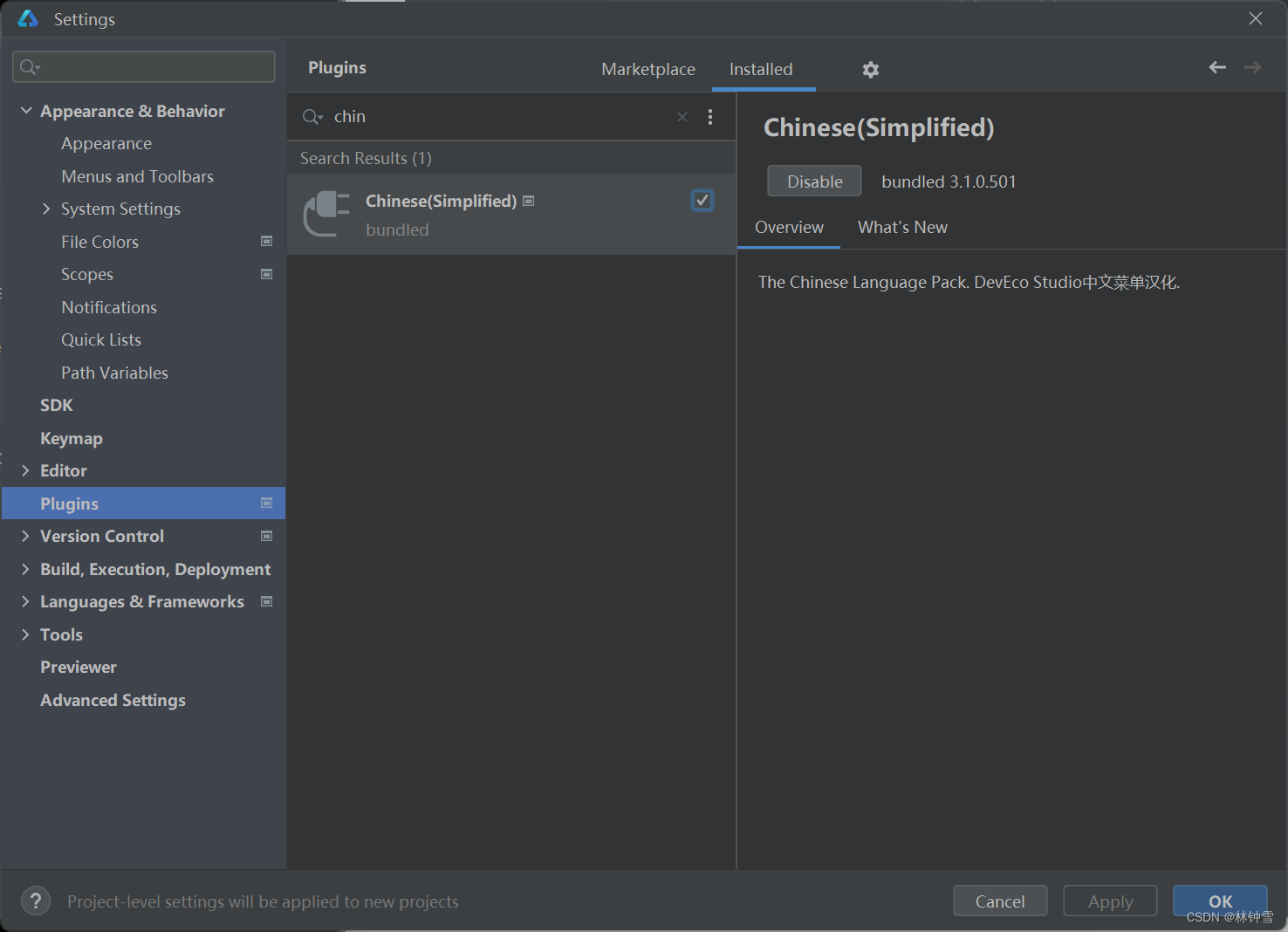Navigate forward with the right arrow

coord(1252,67)
